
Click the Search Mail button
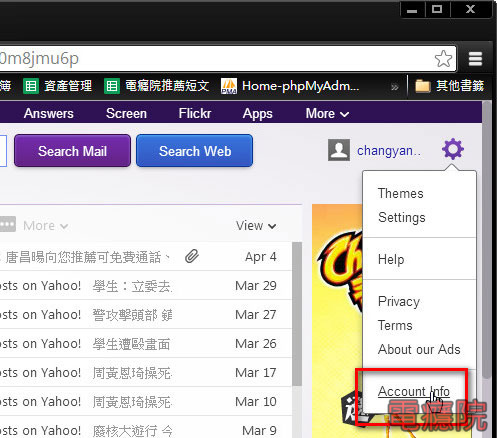pos(72,151)
